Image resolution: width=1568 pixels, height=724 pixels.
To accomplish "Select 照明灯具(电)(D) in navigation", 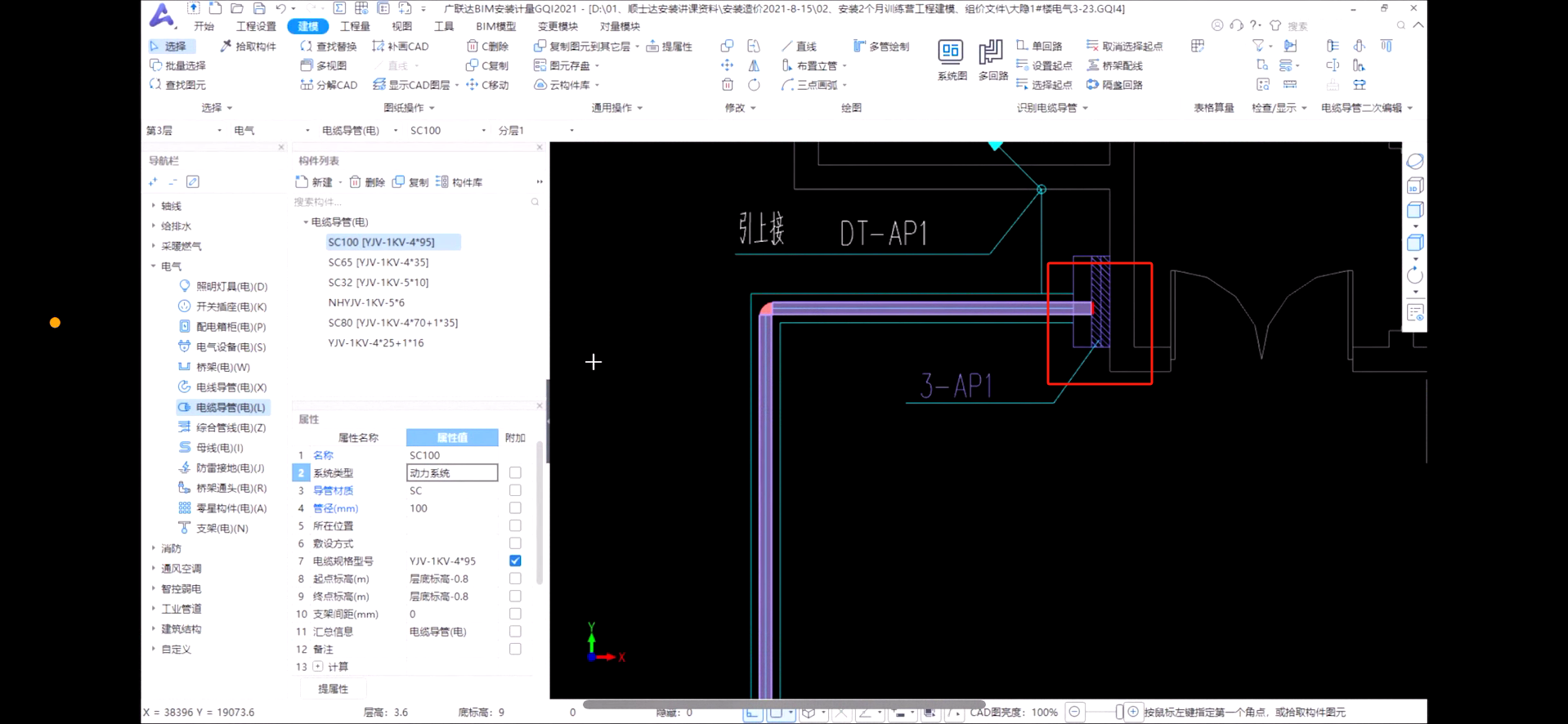I will click(223, 287).
